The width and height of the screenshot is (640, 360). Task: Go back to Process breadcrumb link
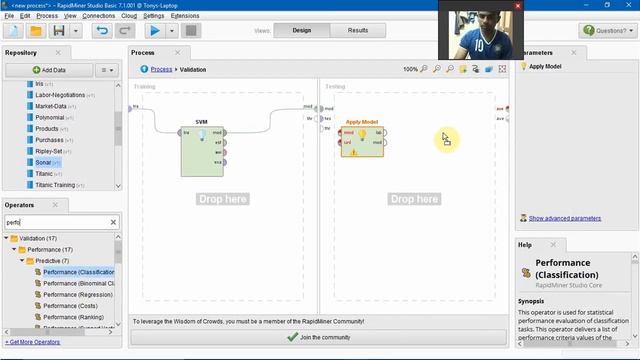161,69
